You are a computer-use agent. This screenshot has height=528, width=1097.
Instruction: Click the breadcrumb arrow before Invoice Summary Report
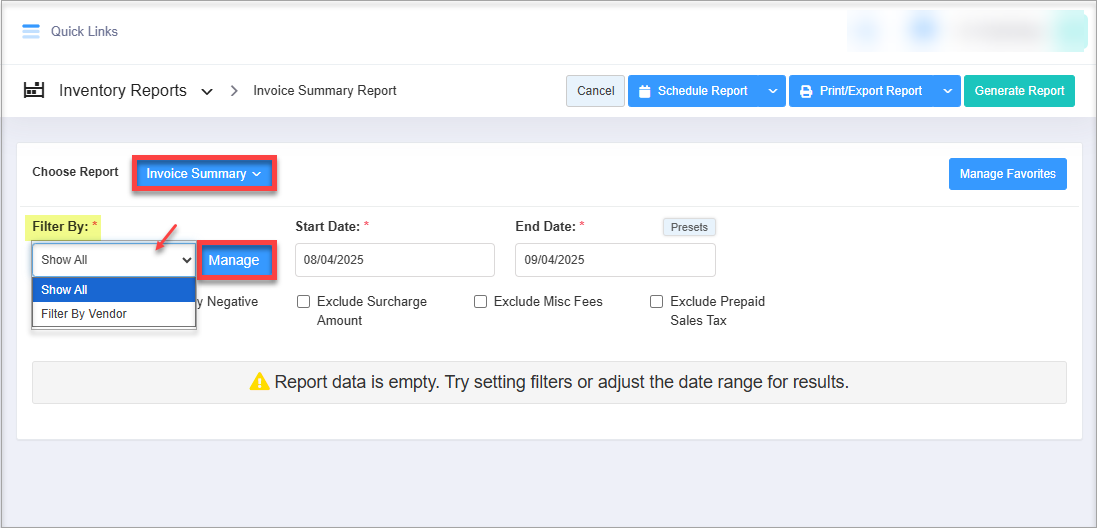coord(234,91)
